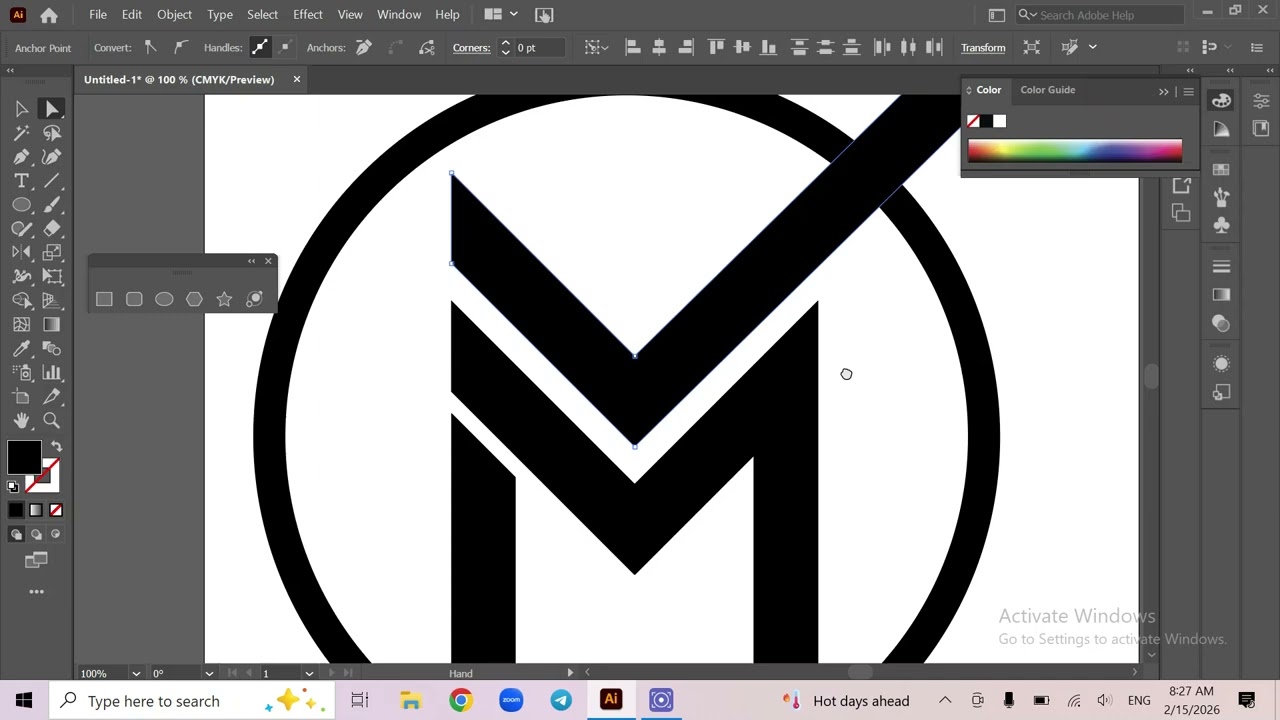Select the Gradient tool
Screen dimensions: 1280x720
pyautogui.click(x=52, y=325)
